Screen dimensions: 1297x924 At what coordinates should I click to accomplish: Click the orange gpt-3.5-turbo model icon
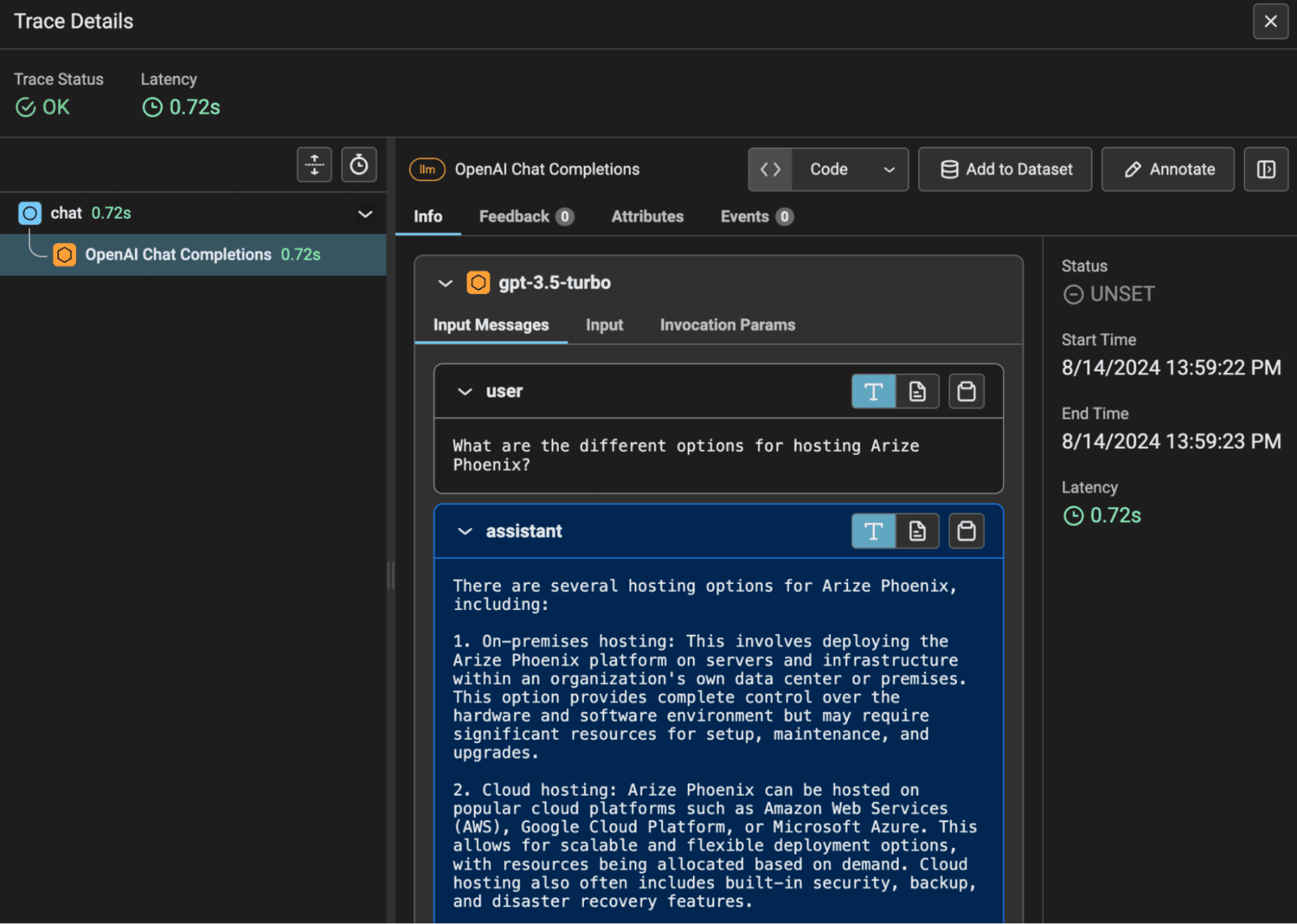tap(478, 282)
